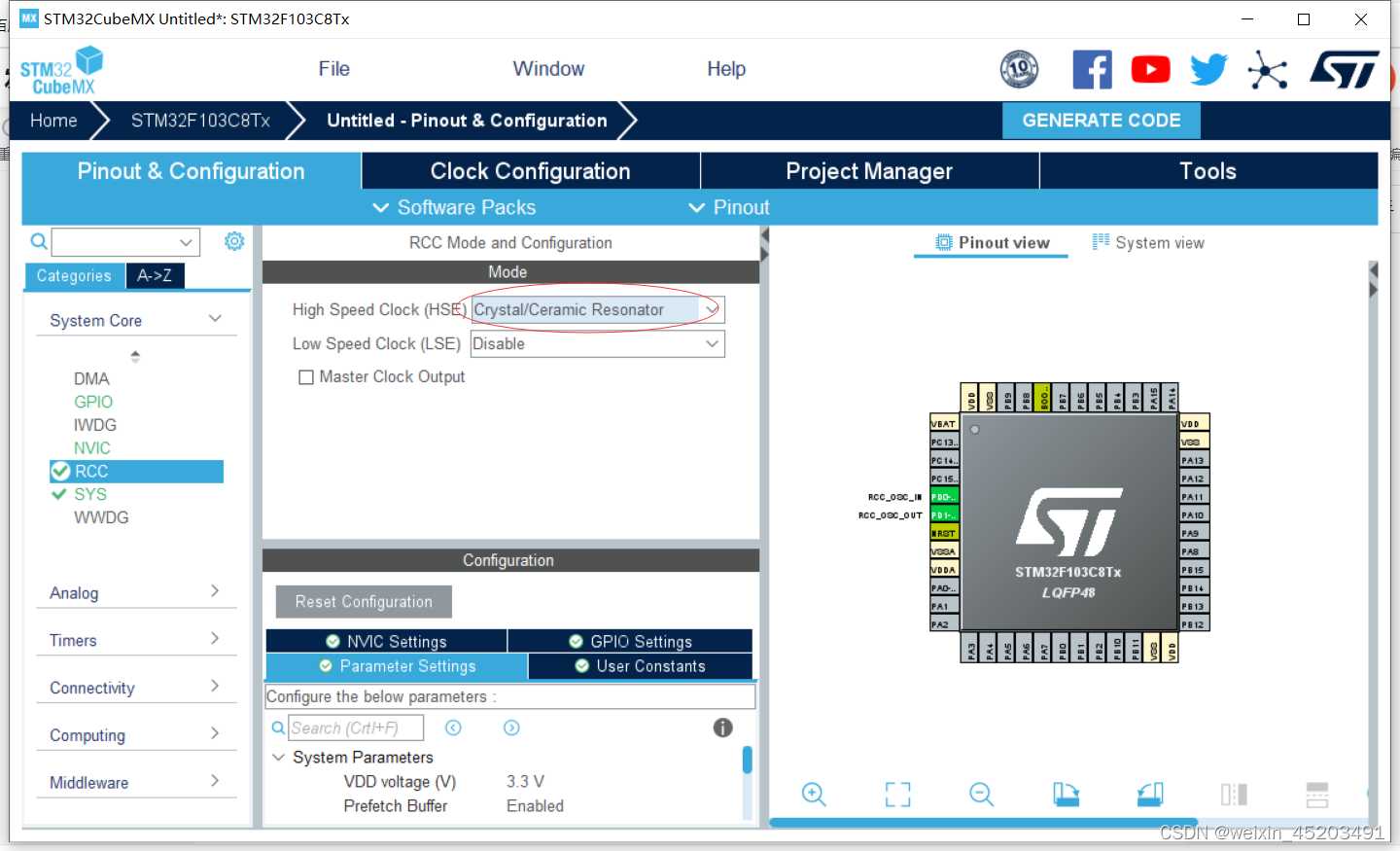Open the NVIC Settings tab
The height and width of the screenshot is (851, 1400).
point(386,641)
